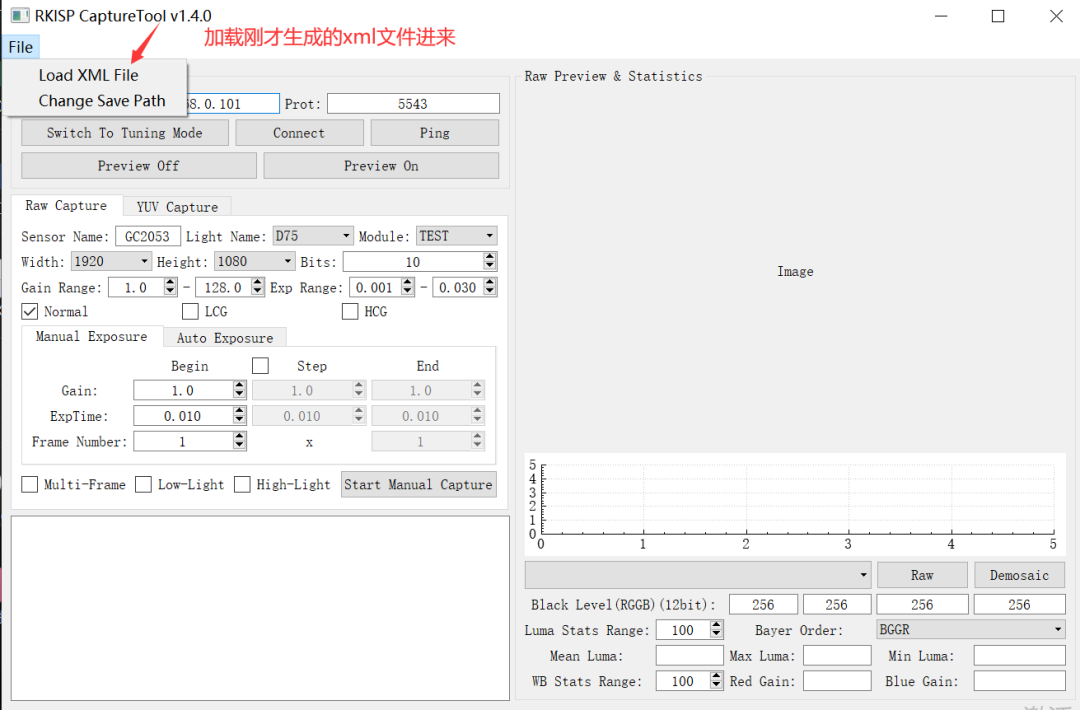Enable the HCG checkbox

tap(350, 311)
